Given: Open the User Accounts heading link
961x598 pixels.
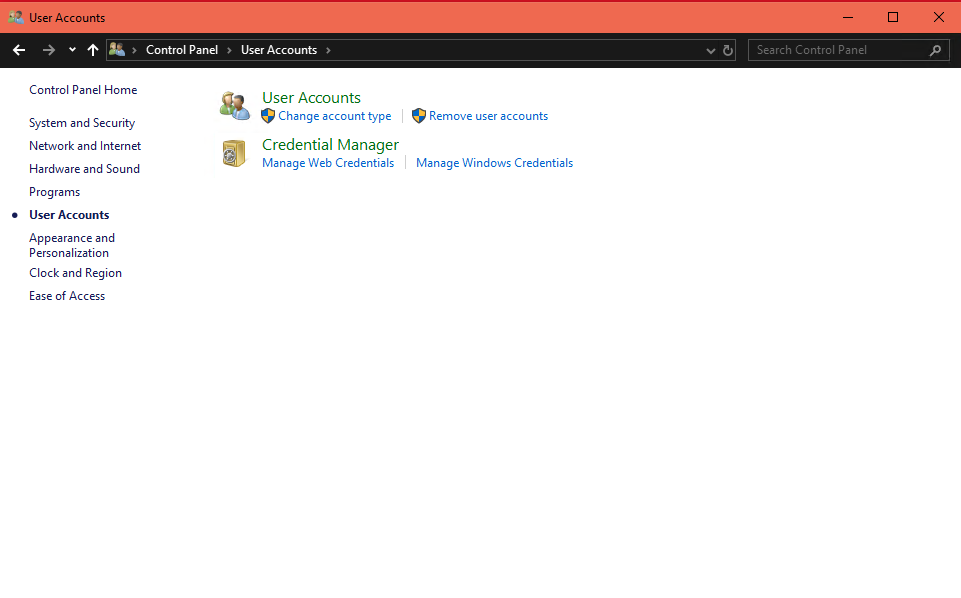Looking at the screenshot, I should pyautogui.click(x=311, y=98).
